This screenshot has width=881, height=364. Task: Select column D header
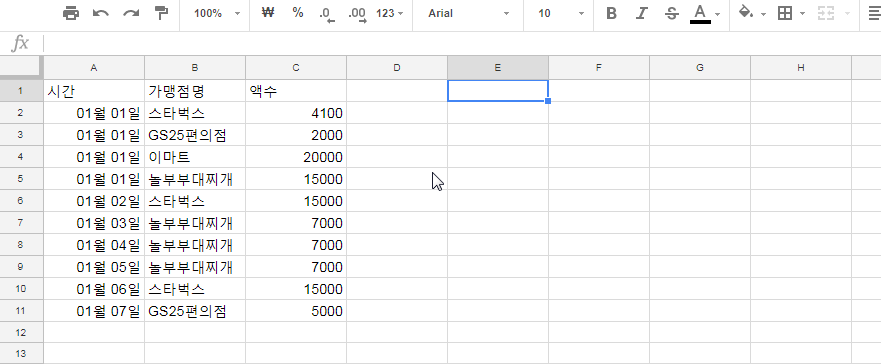(397, 67)
